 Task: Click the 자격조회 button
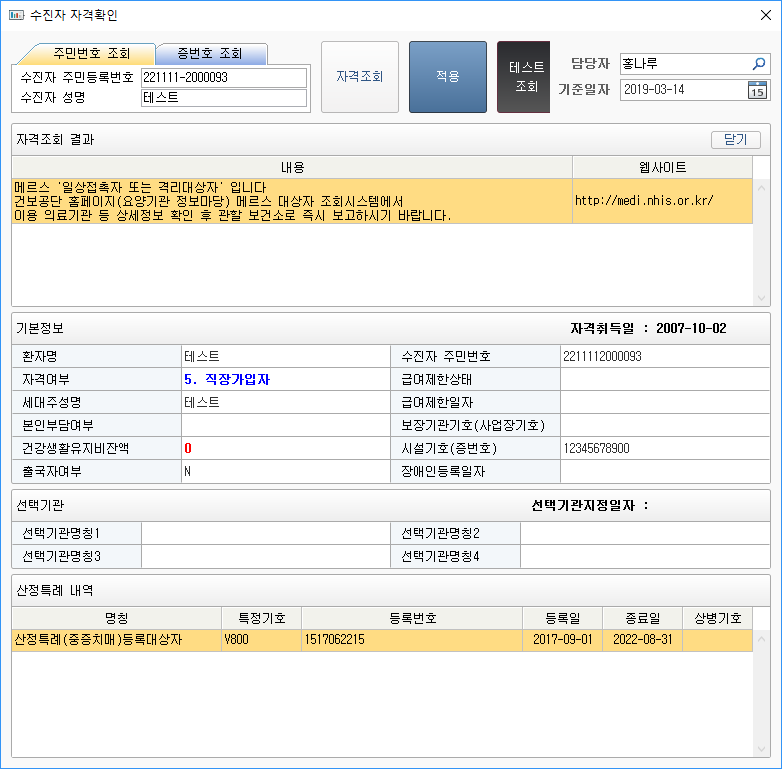pos(359,77)
